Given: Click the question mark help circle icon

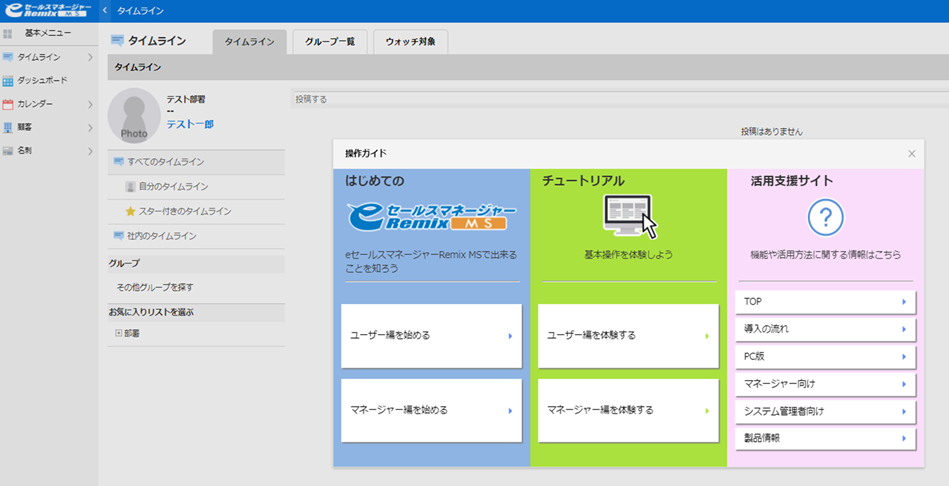Looking at the screenshot, I should [826, 217].
